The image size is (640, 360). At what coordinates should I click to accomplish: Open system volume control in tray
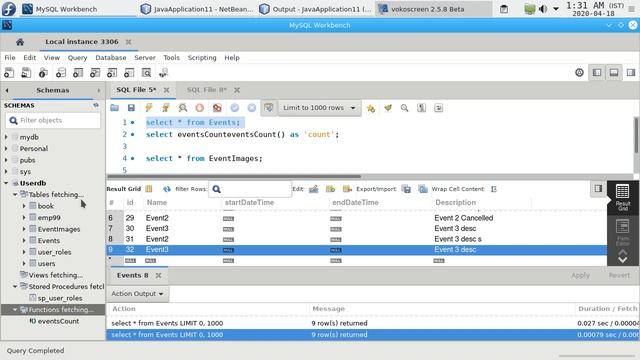[543, 9]
